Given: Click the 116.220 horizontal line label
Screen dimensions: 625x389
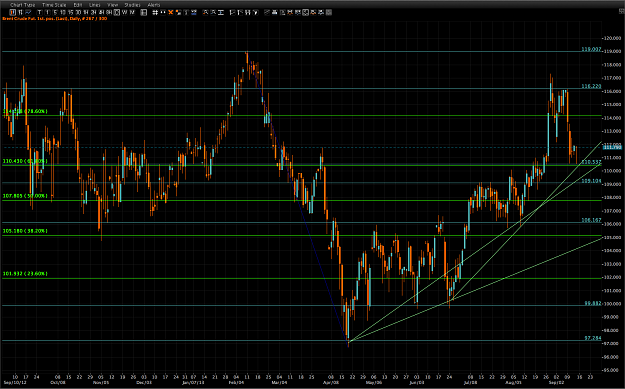Looking at the screenshot, I should pos(591,86).
